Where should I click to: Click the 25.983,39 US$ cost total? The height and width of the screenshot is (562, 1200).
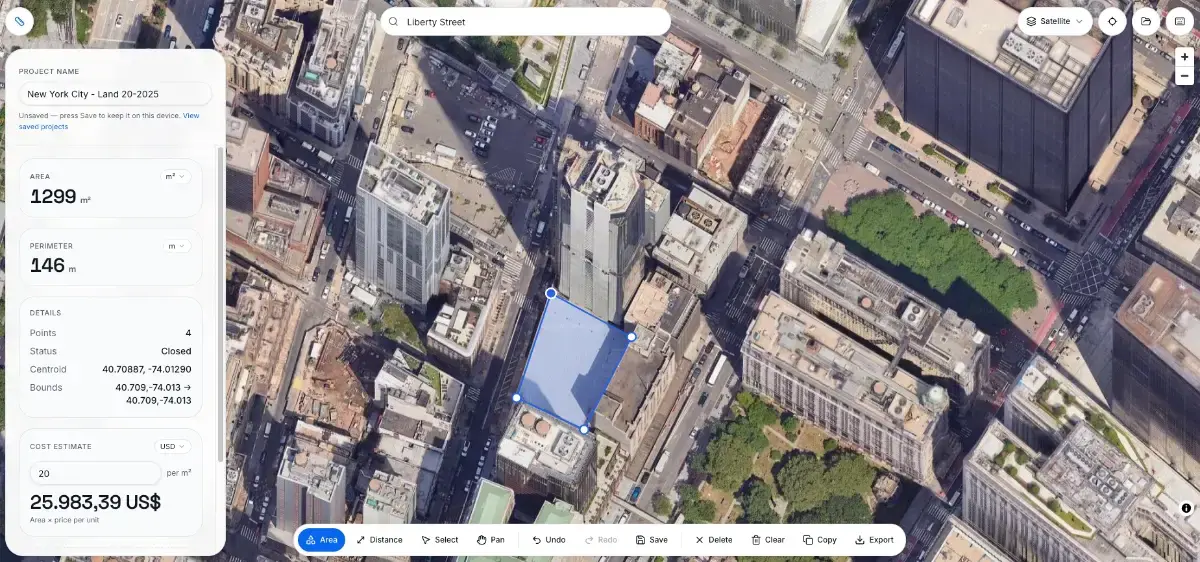[95, 503]
